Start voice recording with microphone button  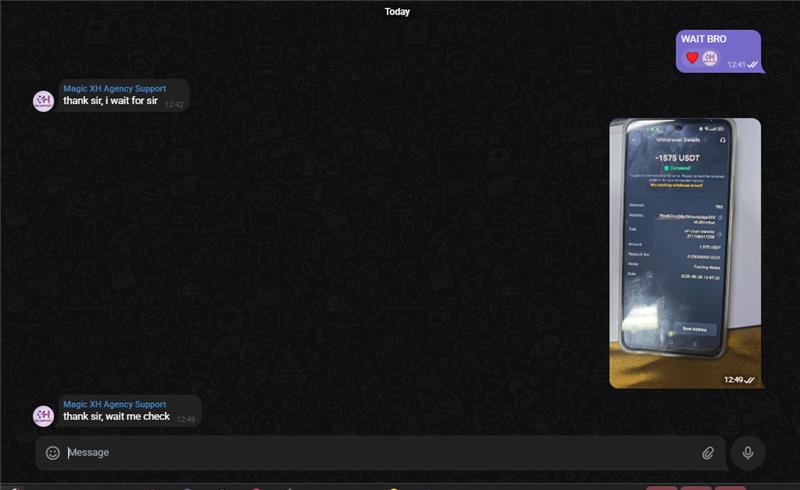click(x=747, y=453)
